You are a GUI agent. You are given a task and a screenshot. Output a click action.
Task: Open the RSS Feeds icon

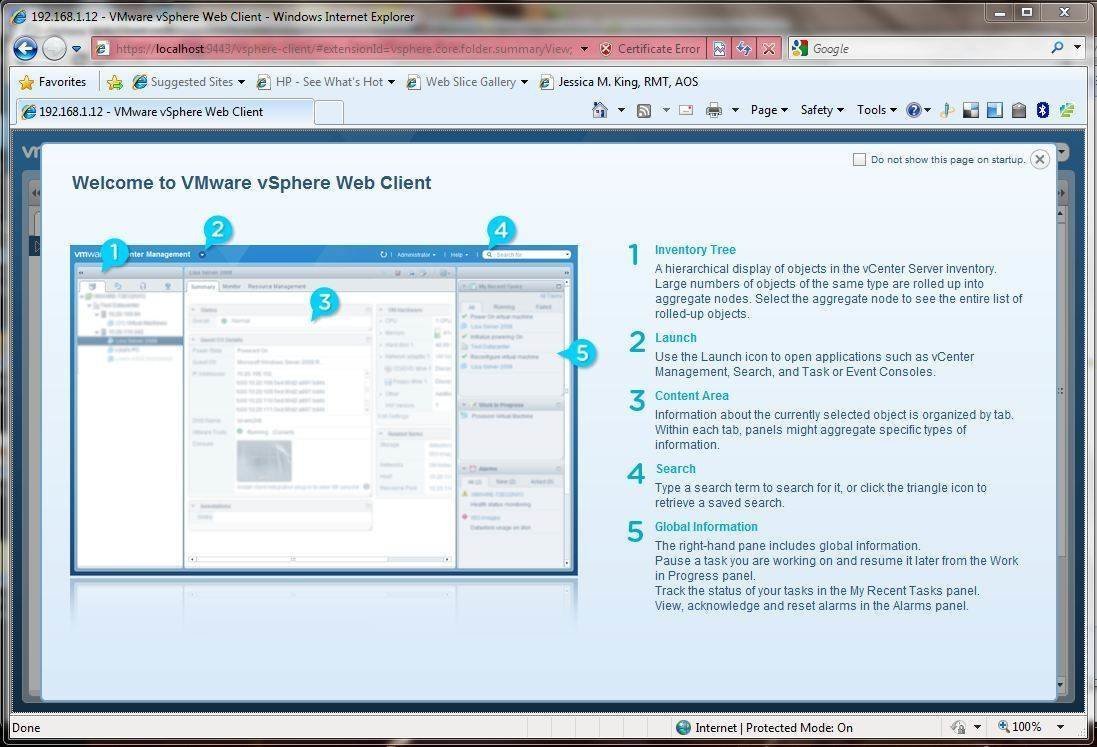[x=643, y=110]
